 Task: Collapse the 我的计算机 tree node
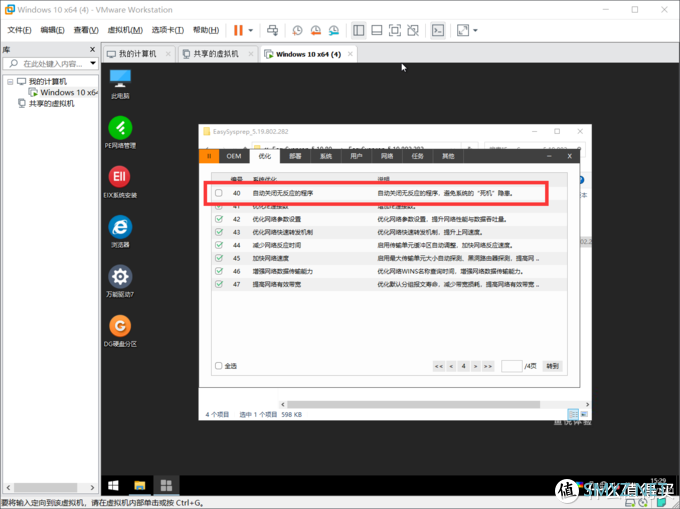pos(10,82)
